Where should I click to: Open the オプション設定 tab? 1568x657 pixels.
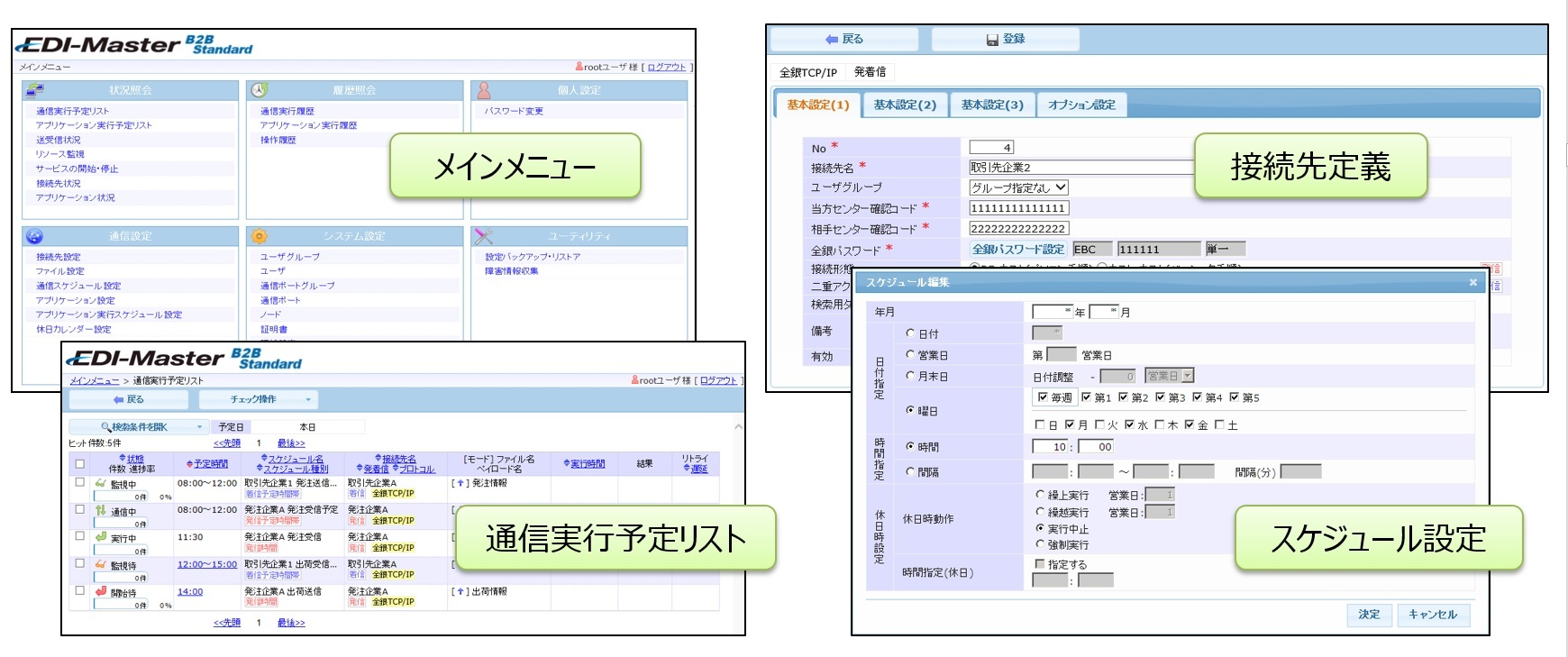1081,105
